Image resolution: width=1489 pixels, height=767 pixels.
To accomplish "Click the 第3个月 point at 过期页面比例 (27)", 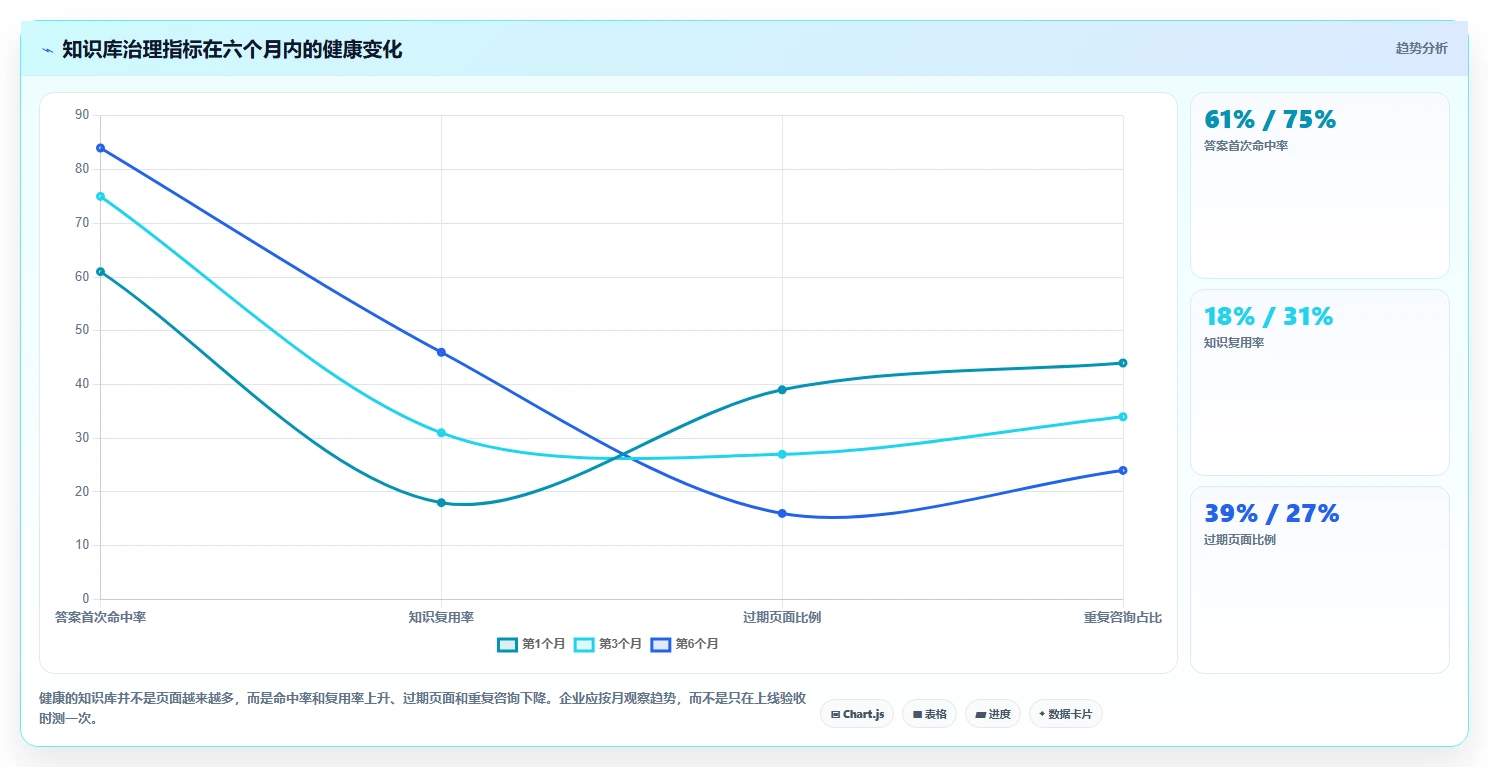I will (x=782, y=454).
